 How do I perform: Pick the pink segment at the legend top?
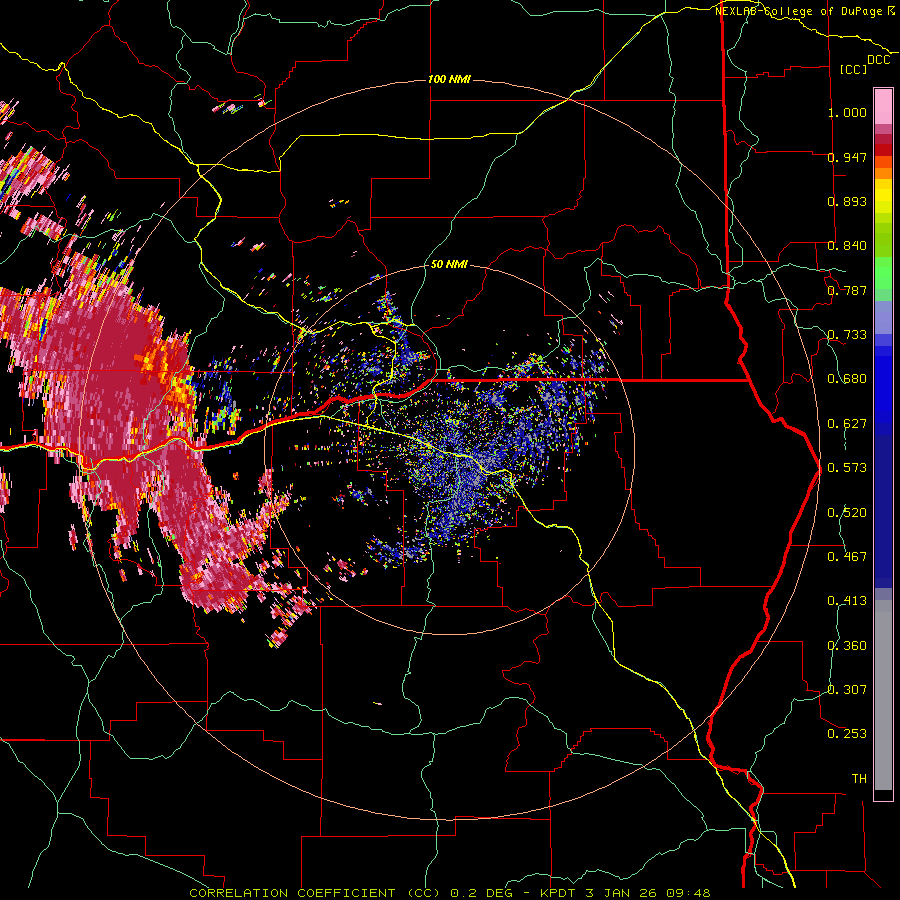[x=883, y=106]
